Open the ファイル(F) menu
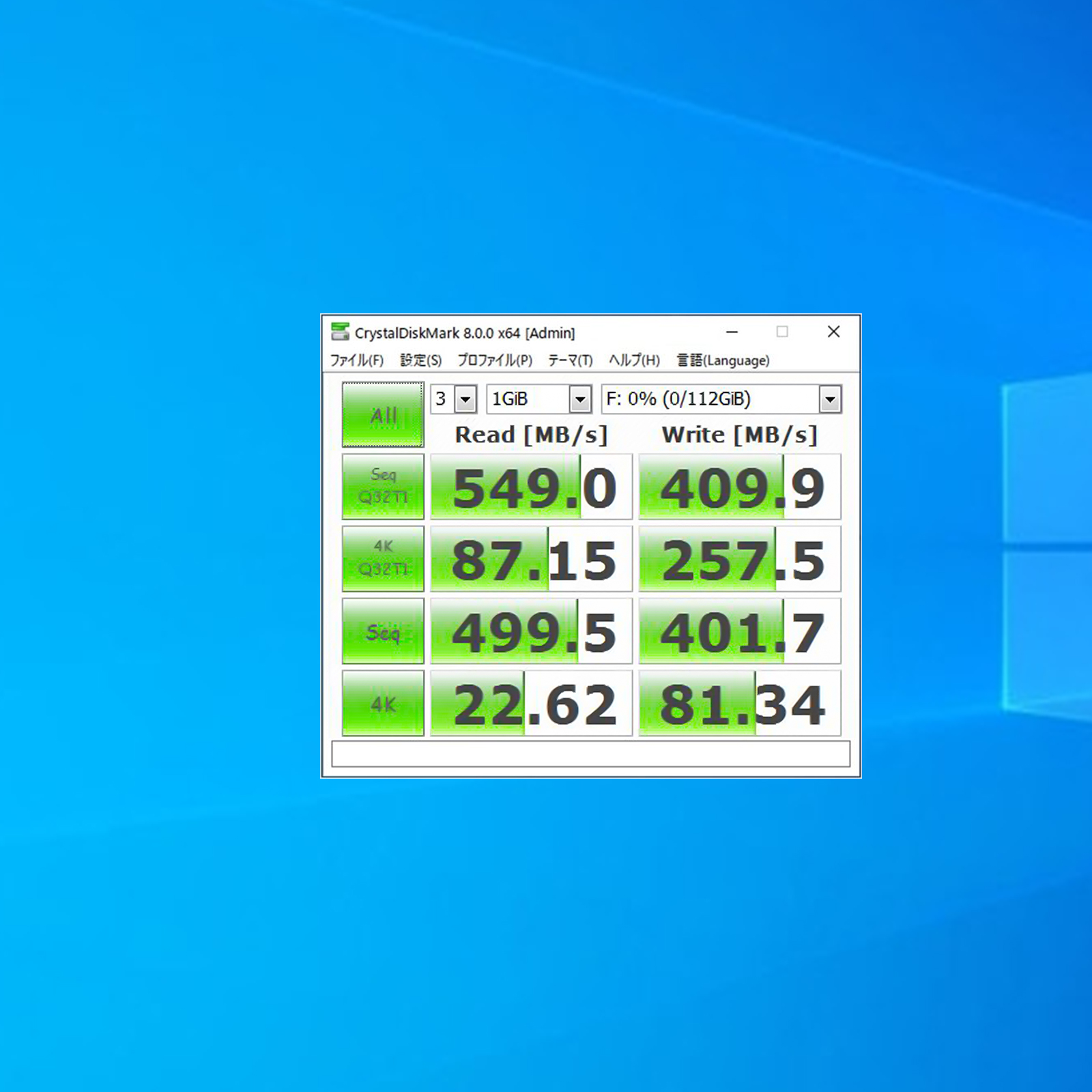1092x1092 pixels. [x=356, y=360]
